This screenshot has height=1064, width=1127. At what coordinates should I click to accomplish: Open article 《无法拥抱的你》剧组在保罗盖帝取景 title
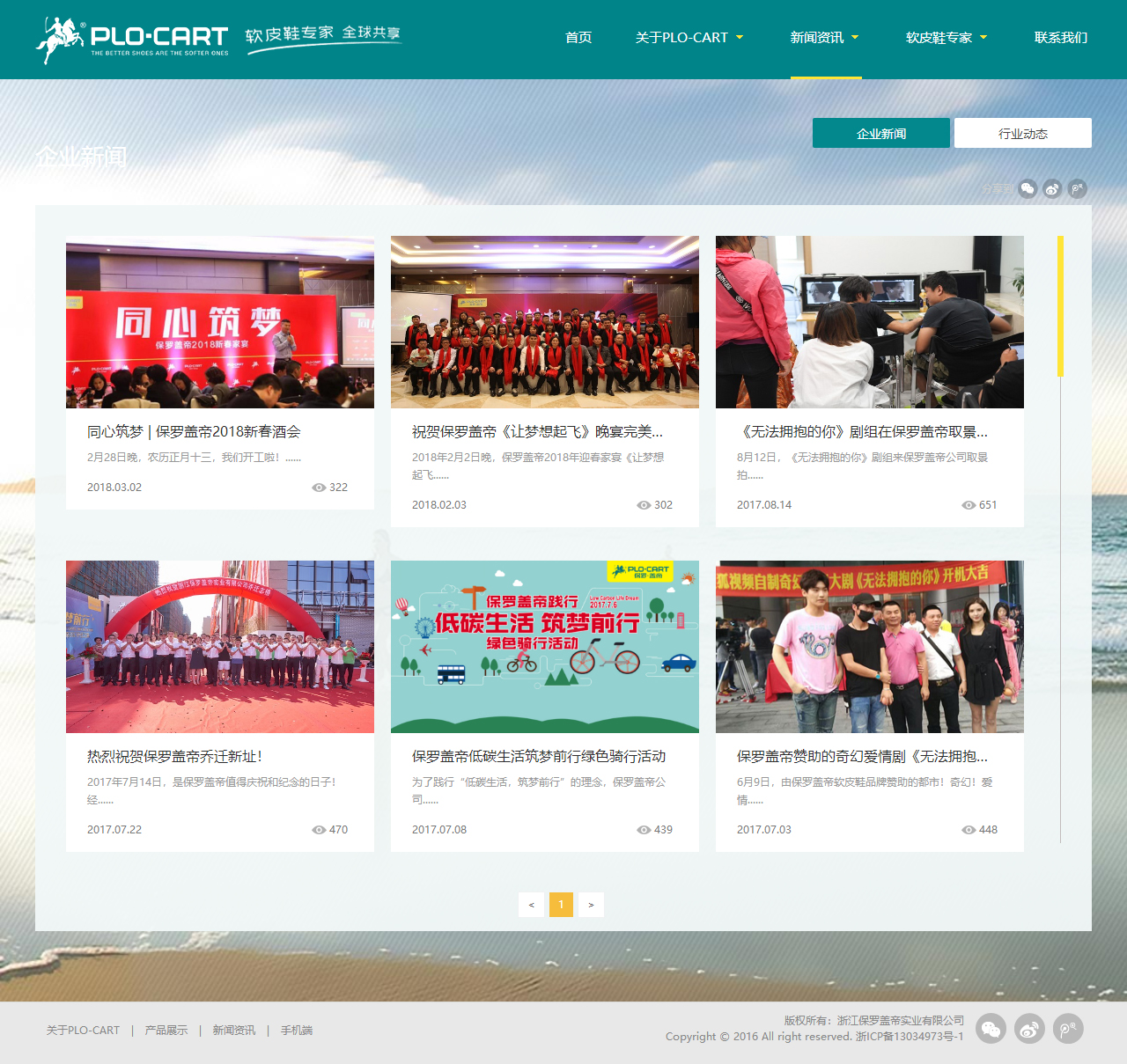pyautogui.click(x=862, y=431)
